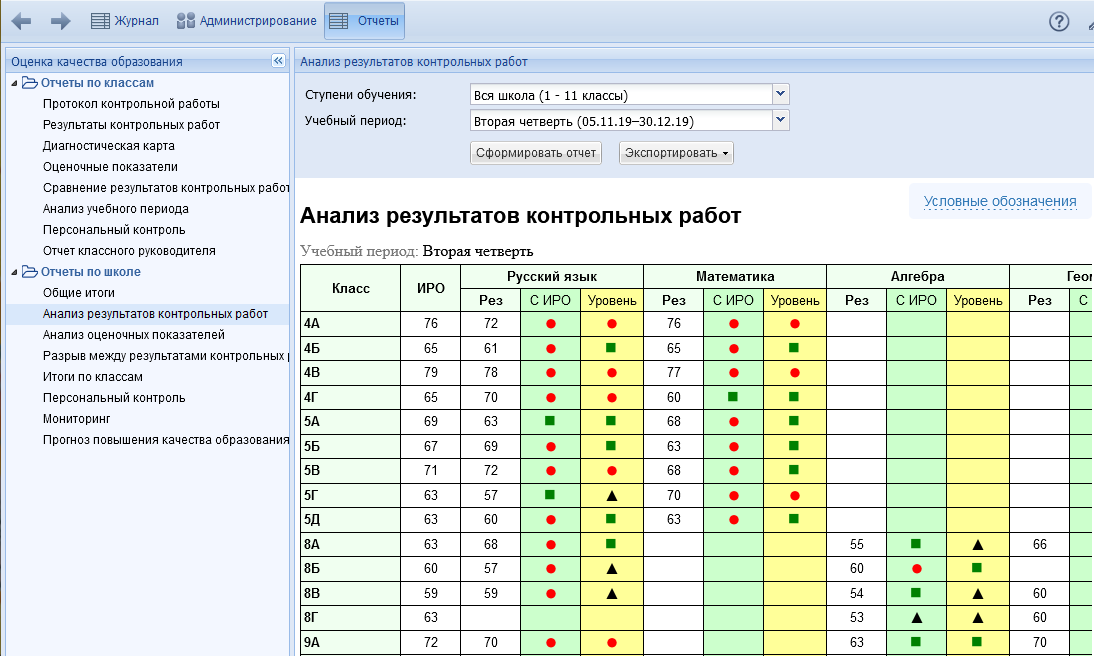Open Отчет классного руководителя report
This screenshot has width=1094, height=656.
(x=129, y=251)
